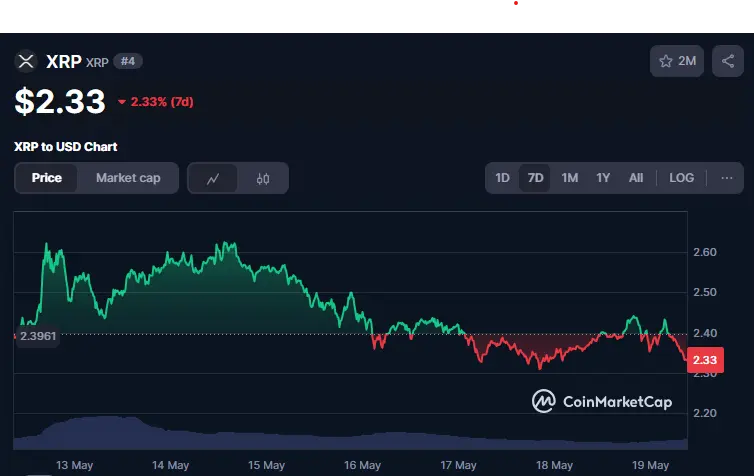Screen dimensions: 754x476
Task: Click the 14 May date label
Action: pyautogui.click(x=170, y=465)
